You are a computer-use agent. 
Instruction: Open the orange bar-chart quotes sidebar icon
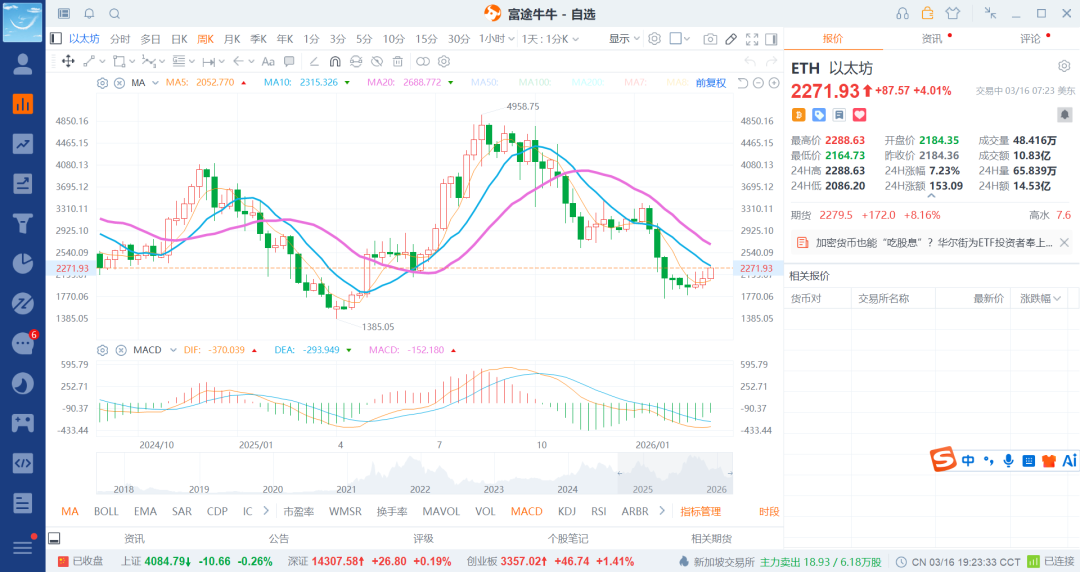(x=23, y=104)
